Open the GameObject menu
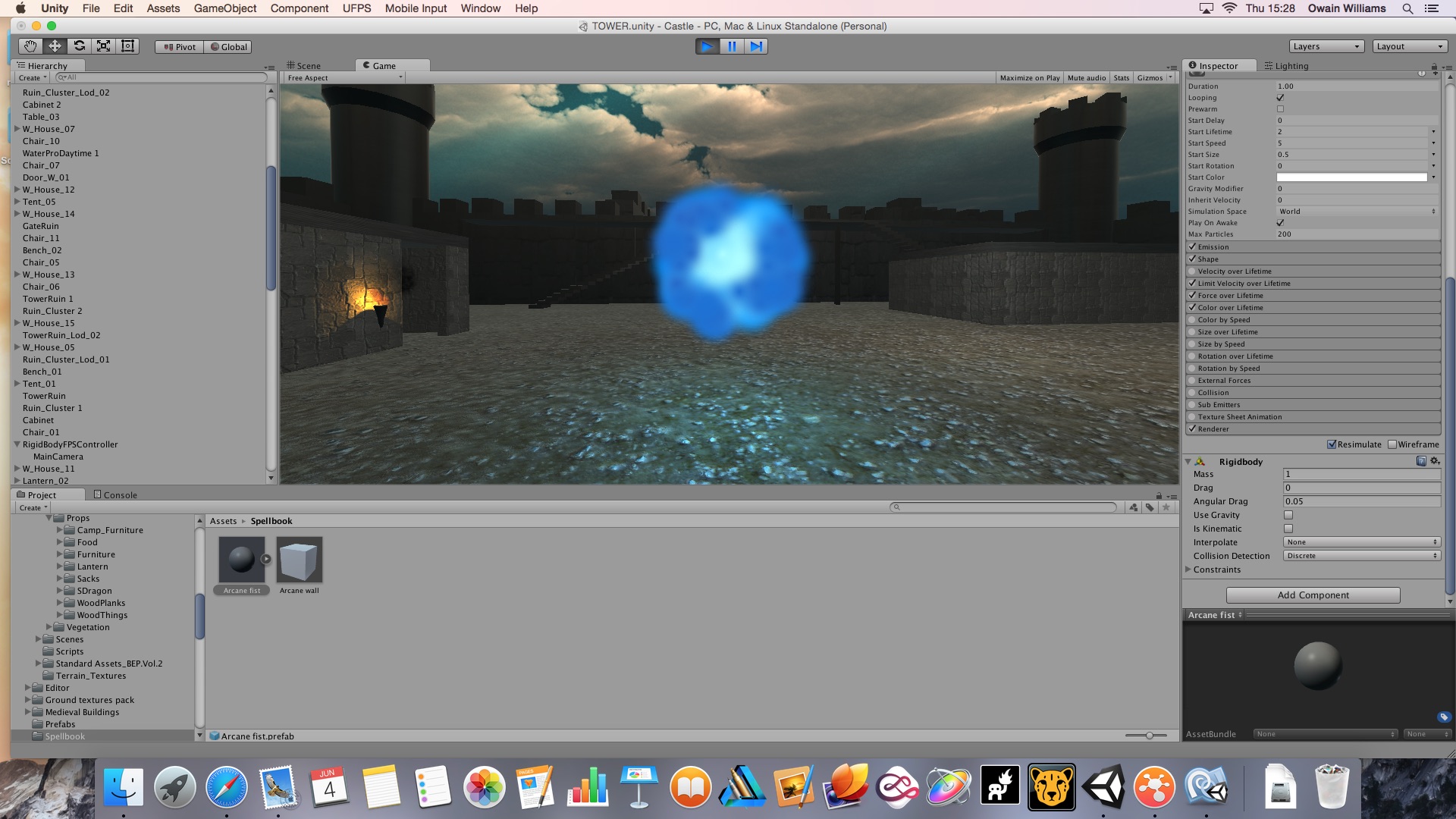The height and width of the screenshot is (819, 1456). tap(224, 8)
